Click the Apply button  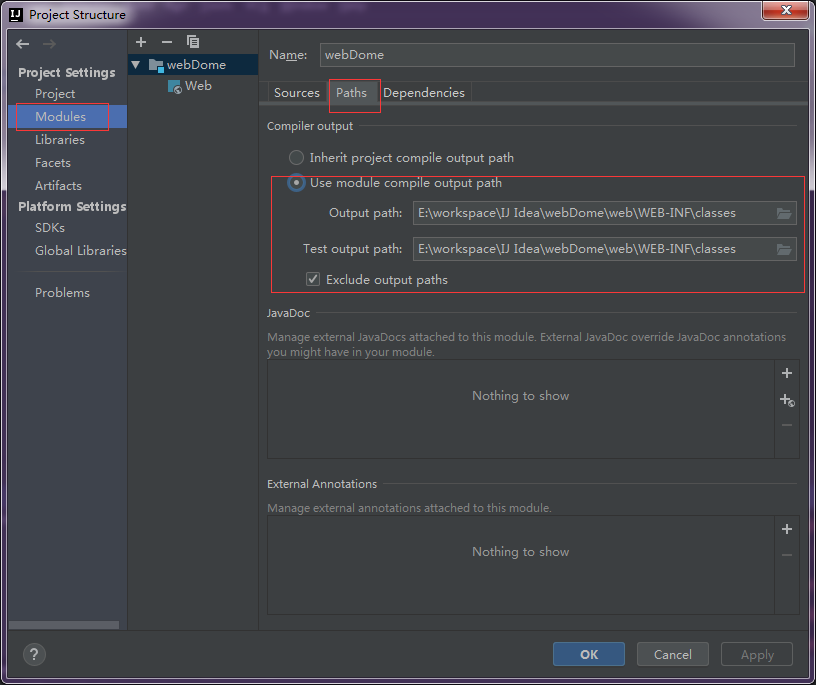tap(756, 654)
